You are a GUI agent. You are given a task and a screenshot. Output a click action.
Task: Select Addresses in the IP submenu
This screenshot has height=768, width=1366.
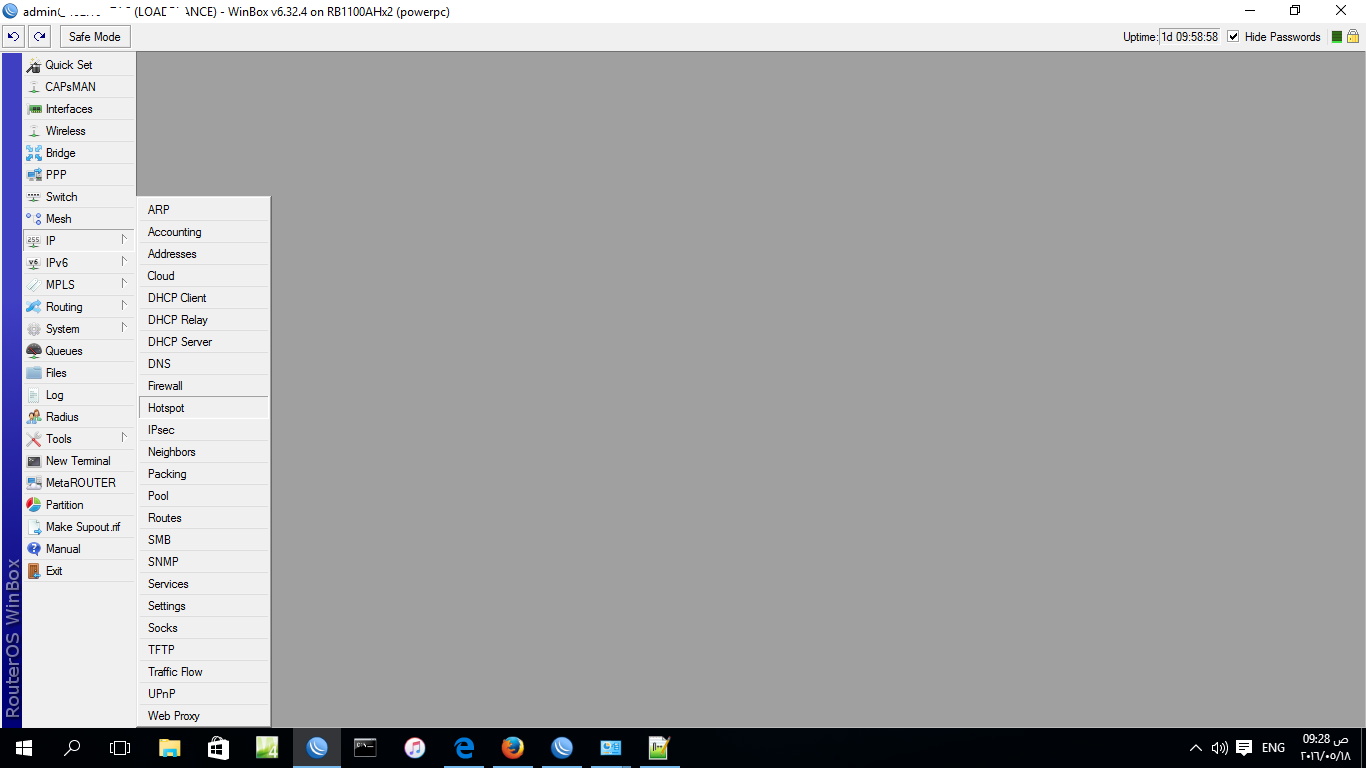tap(204, 254)
